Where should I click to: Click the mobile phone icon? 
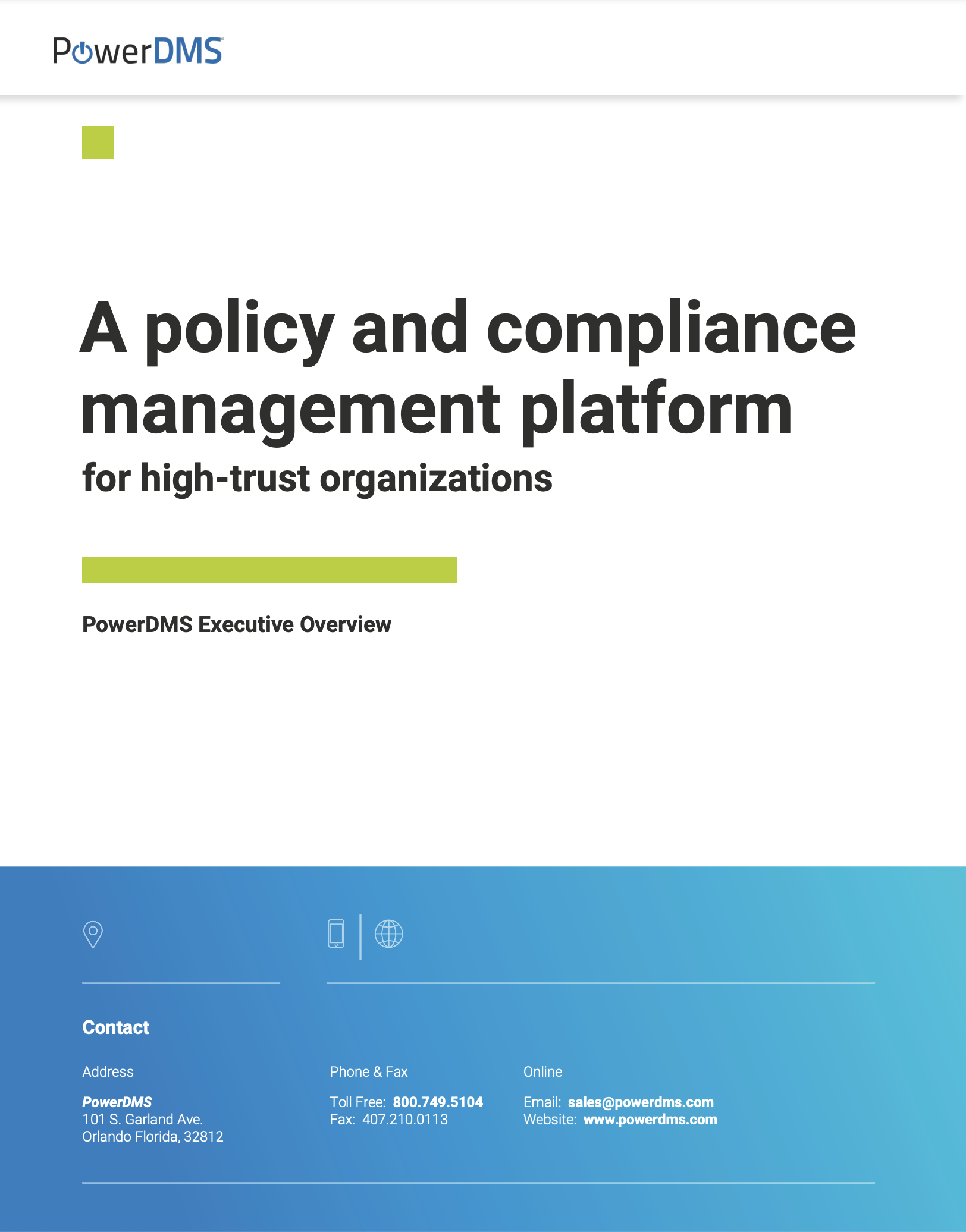point(336,934)
